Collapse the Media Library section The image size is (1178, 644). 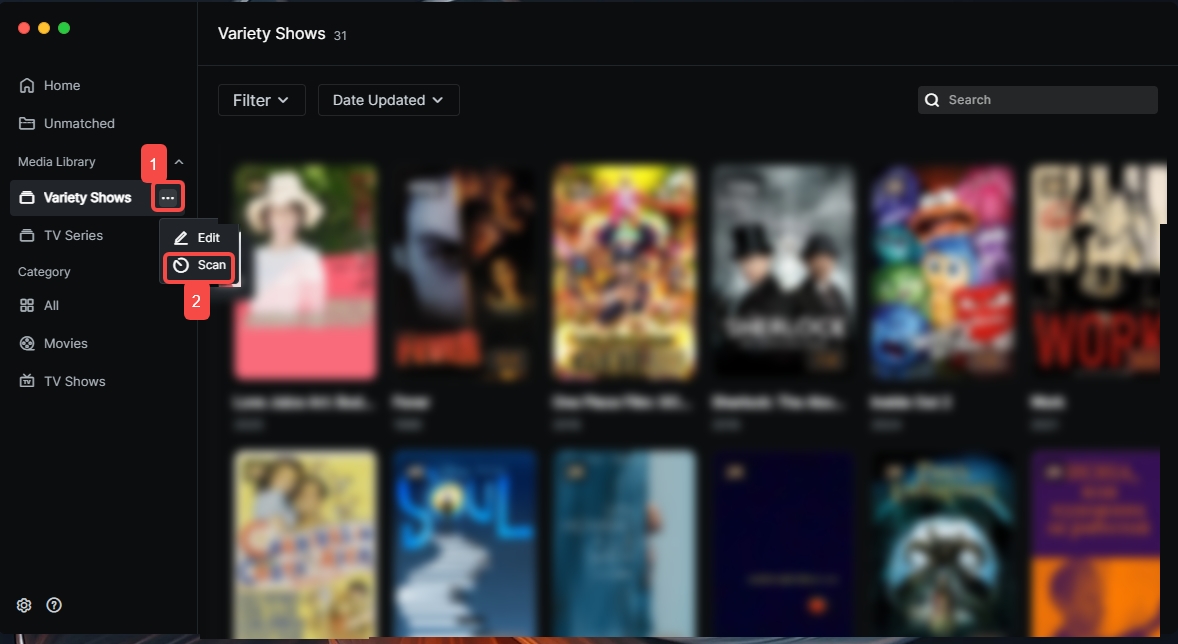click(x=179, y=162)
